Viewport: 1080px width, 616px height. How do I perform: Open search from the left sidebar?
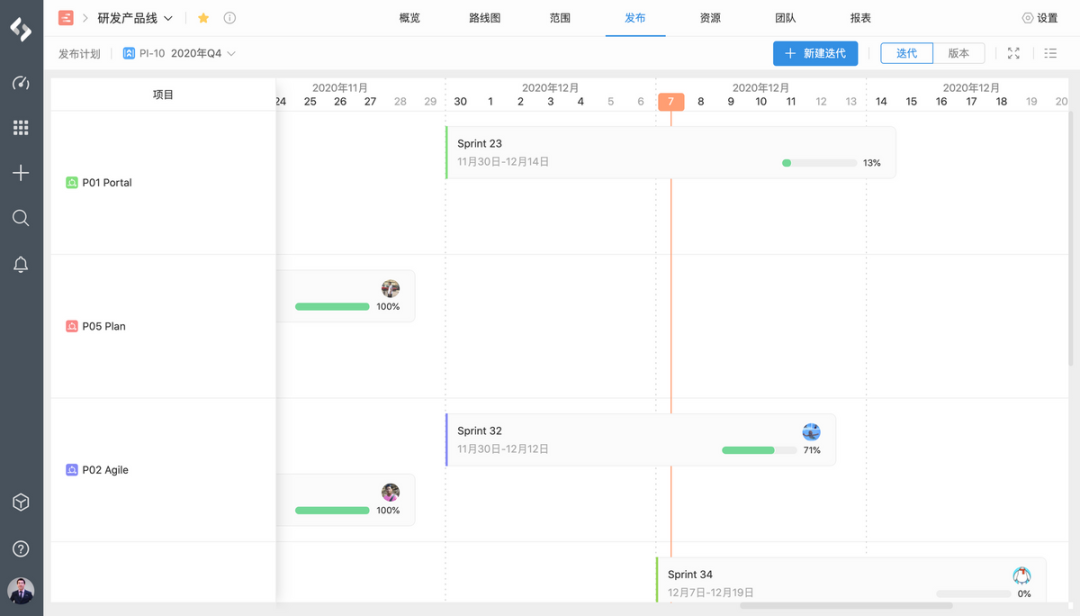point(21,217)
